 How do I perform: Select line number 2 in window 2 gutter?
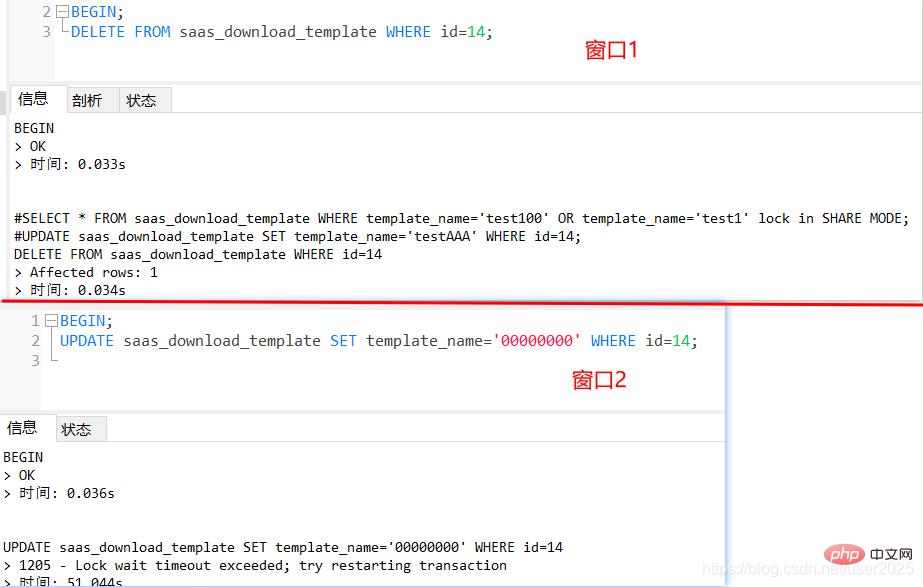pos(35,341)
